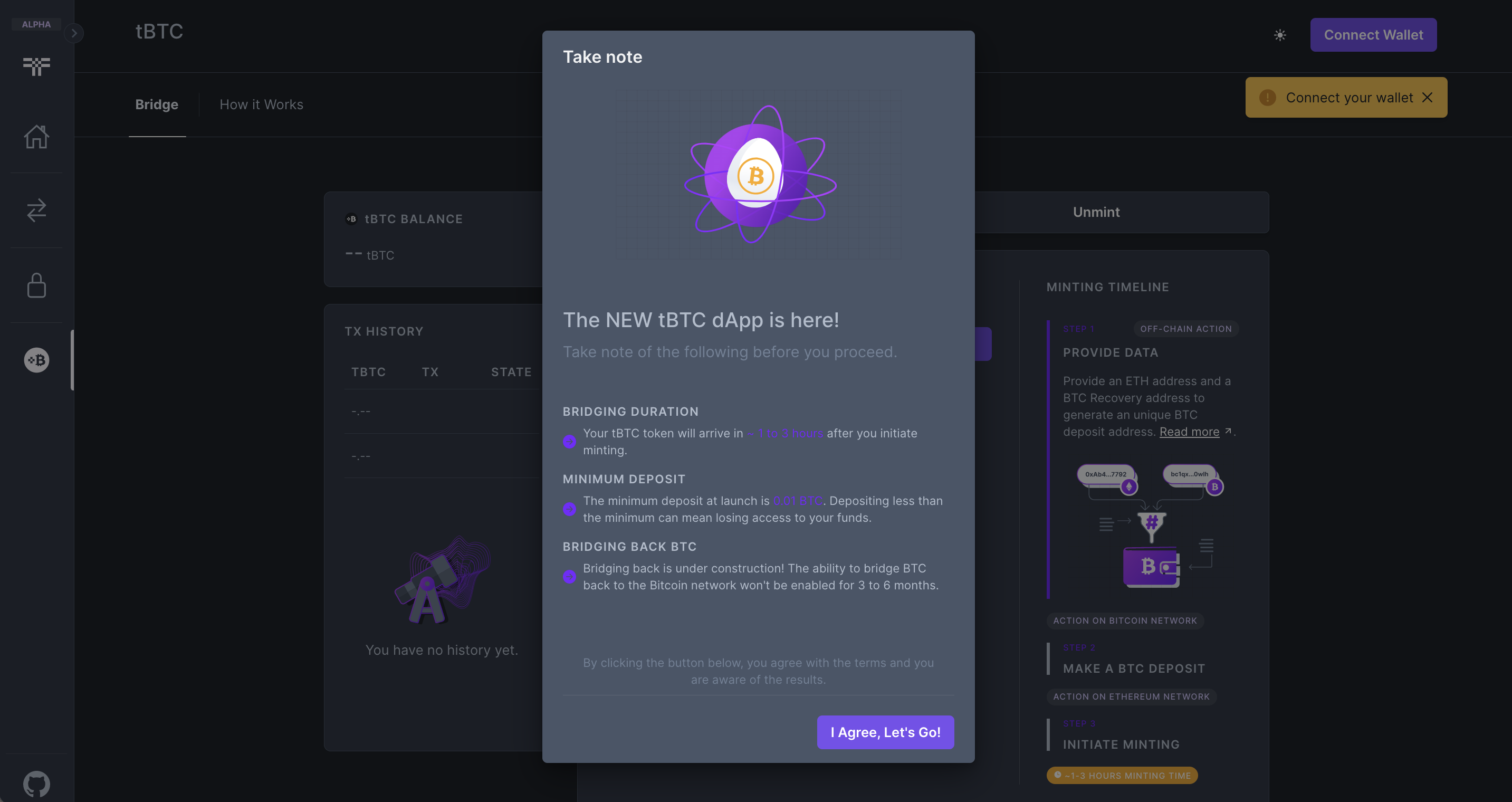The width and height of the screenshot is (1512, 802).
Task: Open the Home icon in the sidebar
Action: (36, 136)
